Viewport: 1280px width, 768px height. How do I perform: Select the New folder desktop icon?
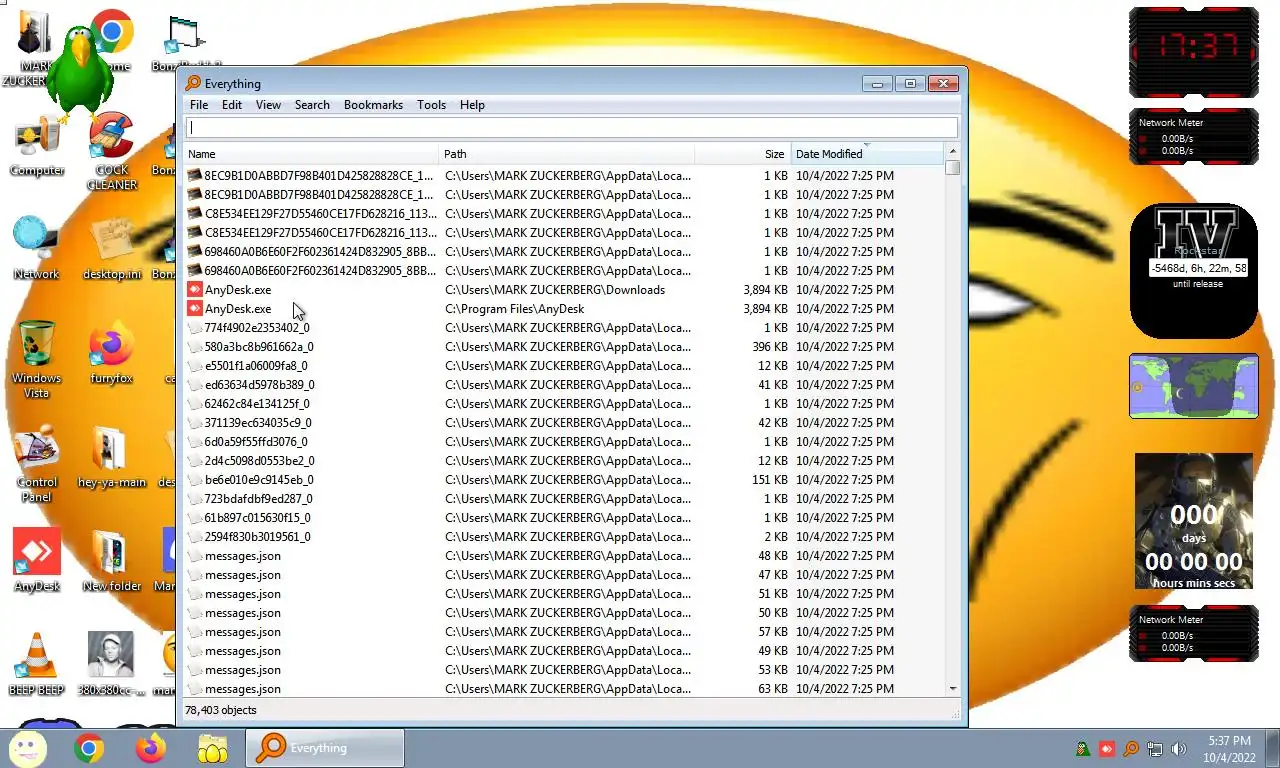[x=112, y=560]
